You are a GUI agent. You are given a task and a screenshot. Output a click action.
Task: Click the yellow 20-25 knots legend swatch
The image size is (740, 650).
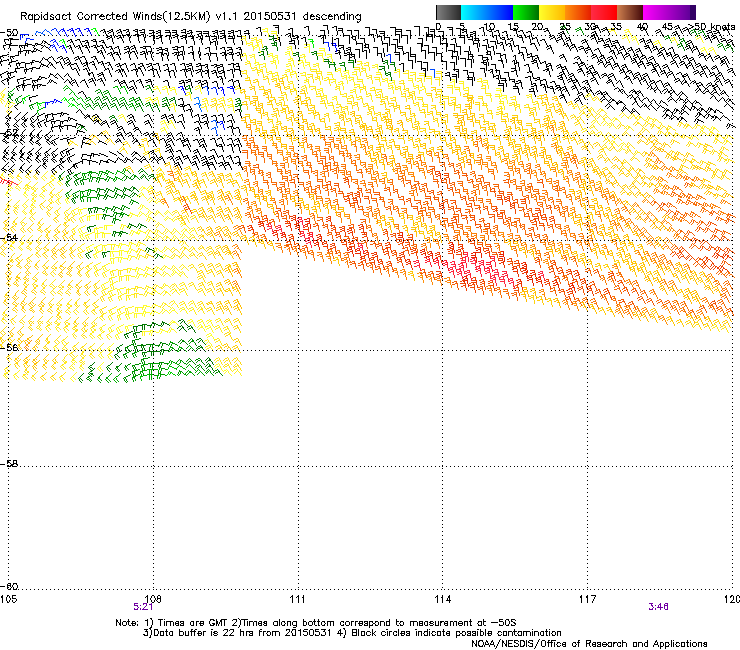click(x=552, y=12)
